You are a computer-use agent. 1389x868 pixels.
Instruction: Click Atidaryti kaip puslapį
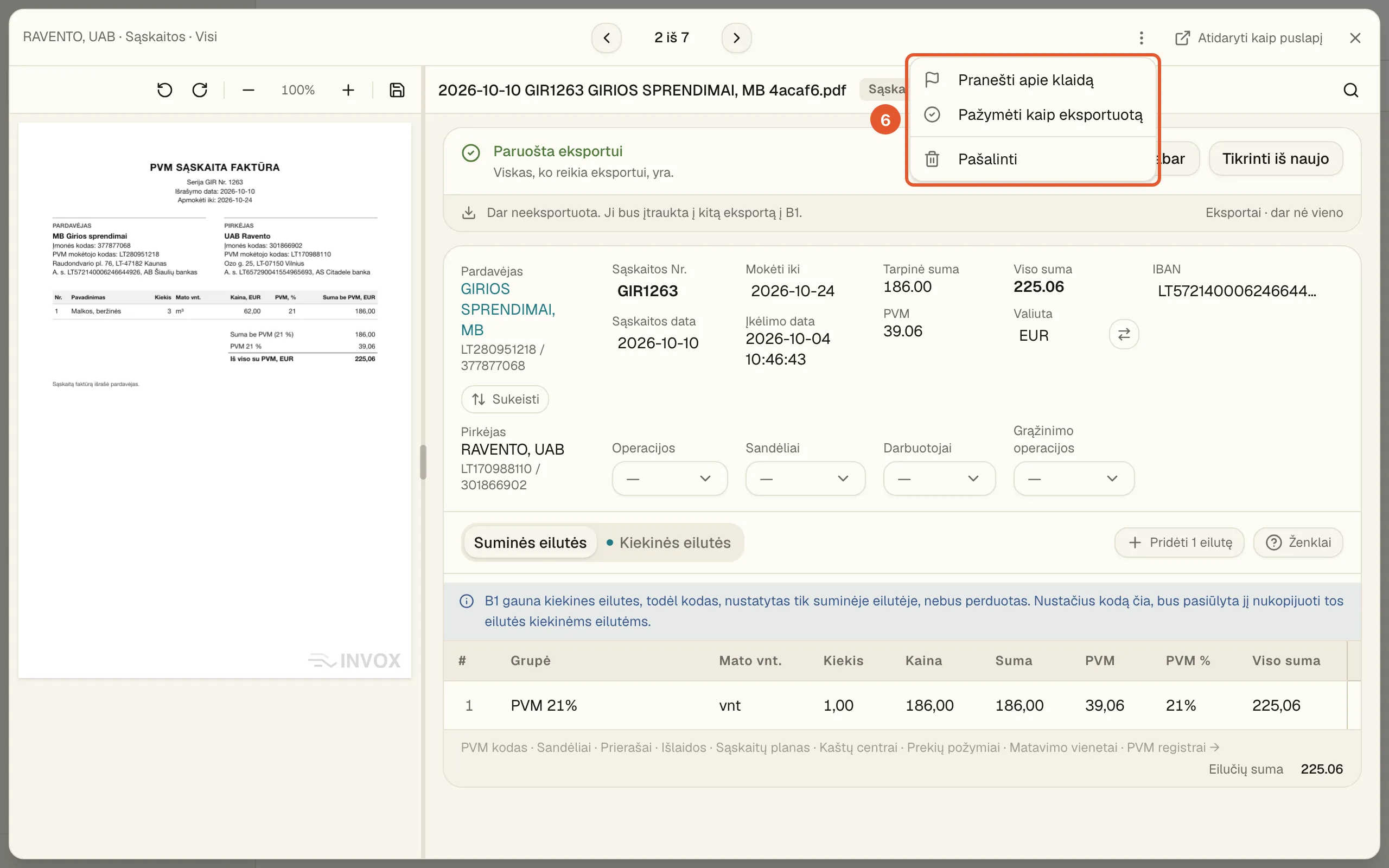point(1248,38)
